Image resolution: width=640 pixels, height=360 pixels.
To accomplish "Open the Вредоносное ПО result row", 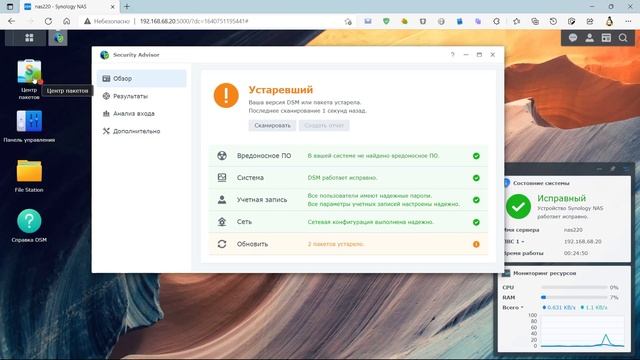I will [348, 156].
